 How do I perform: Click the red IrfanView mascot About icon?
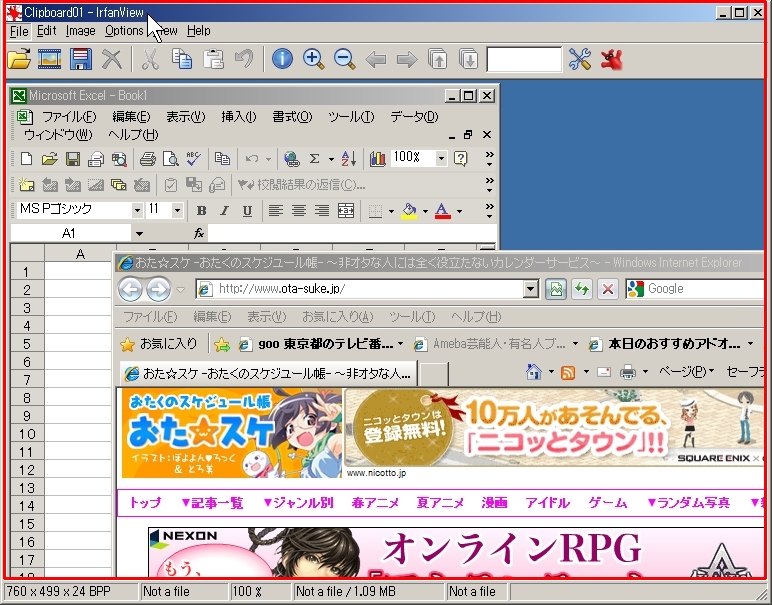point(611,59)
